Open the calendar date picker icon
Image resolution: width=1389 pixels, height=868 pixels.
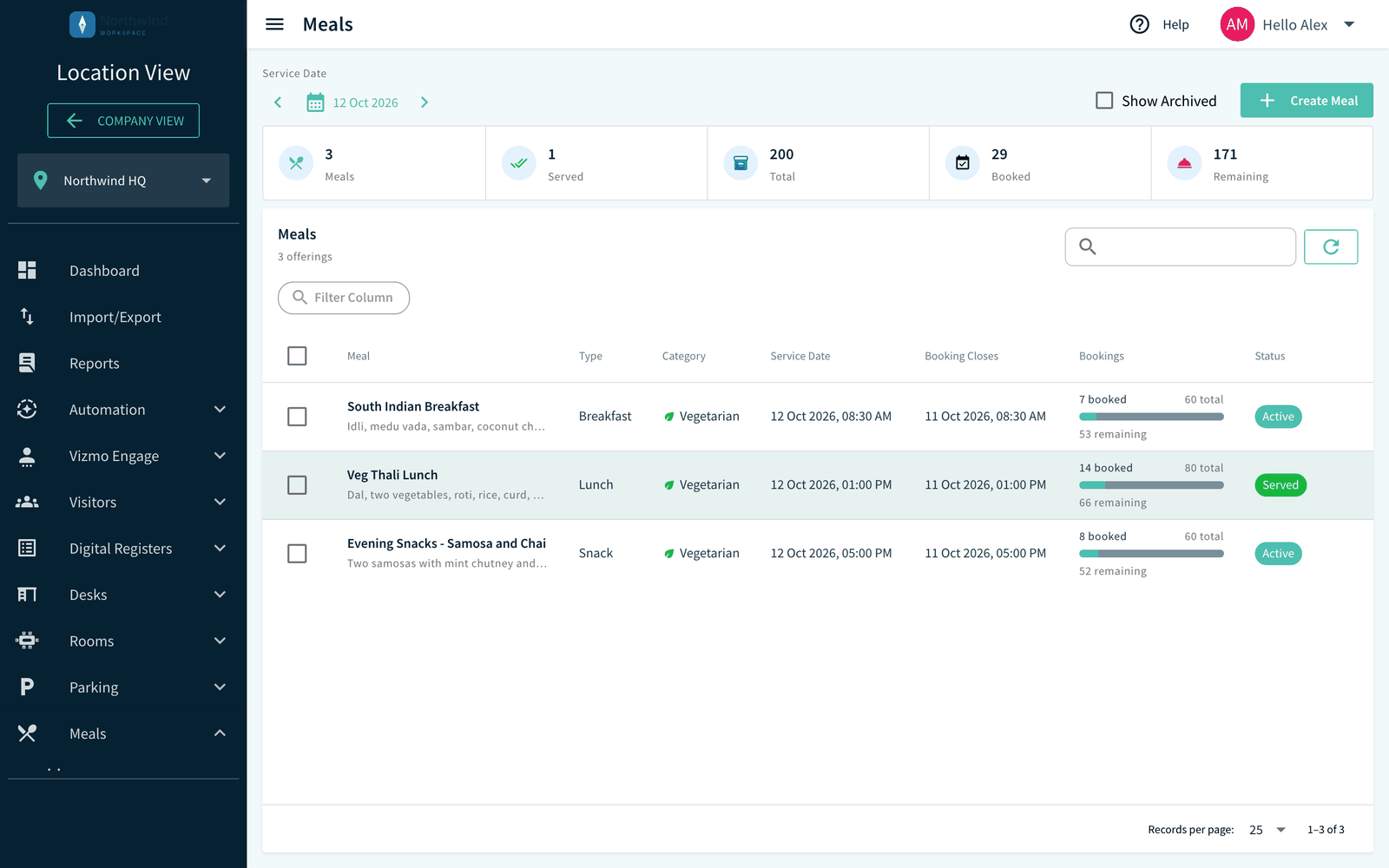[315, 102]
